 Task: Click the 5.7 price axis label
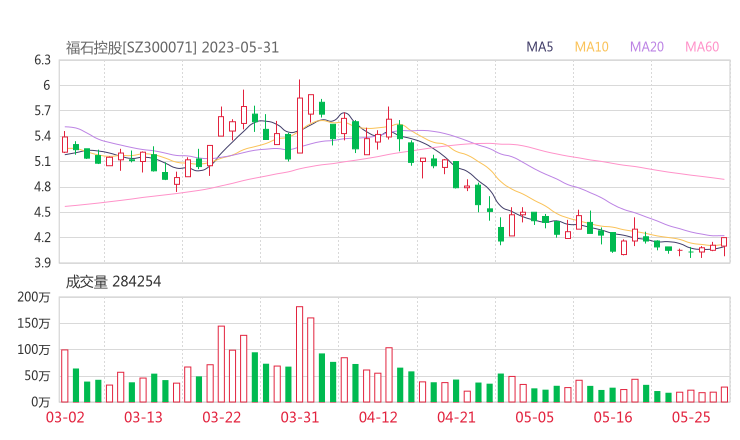[42, 111]
